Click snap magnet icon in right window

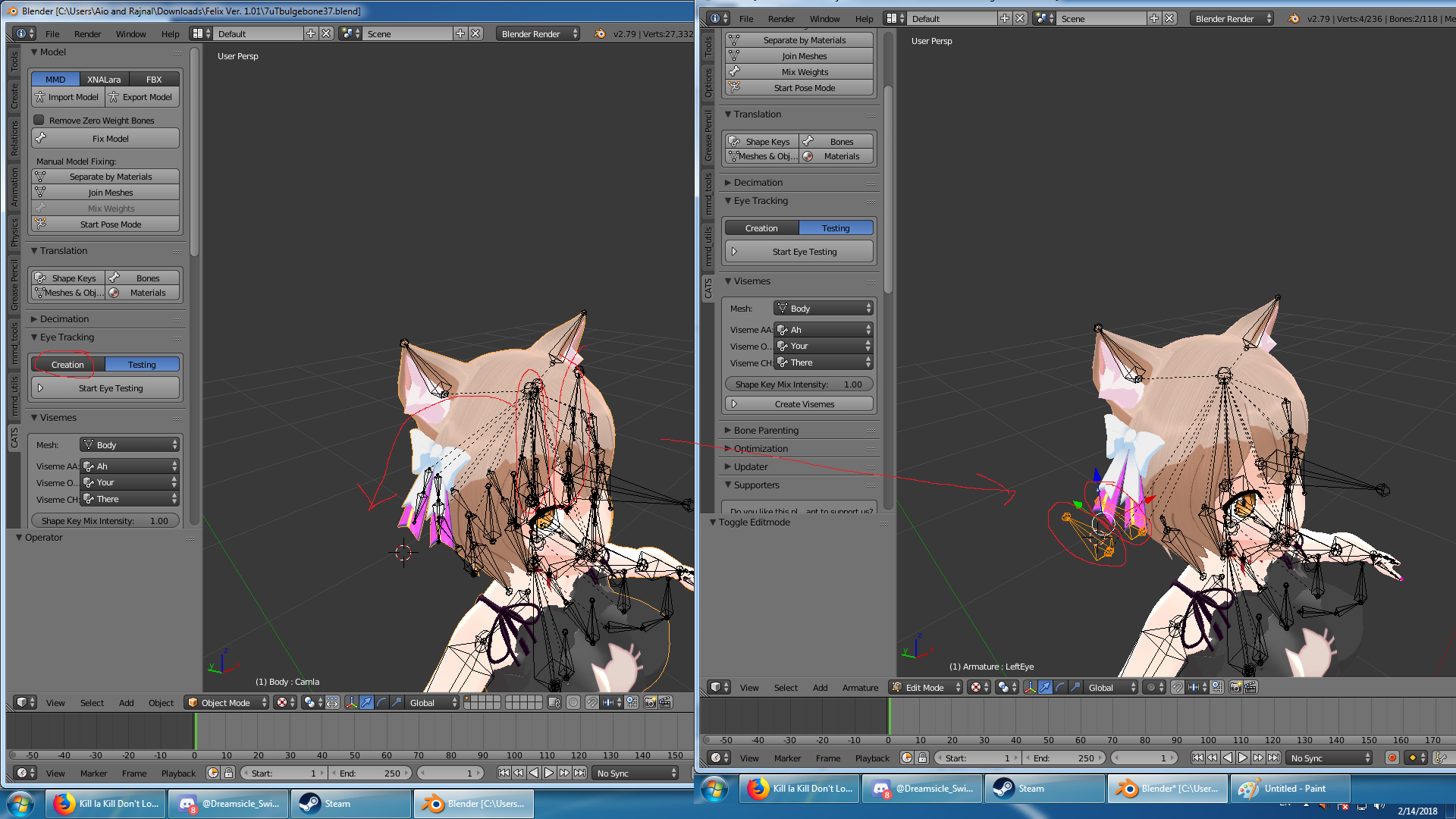1177,688
